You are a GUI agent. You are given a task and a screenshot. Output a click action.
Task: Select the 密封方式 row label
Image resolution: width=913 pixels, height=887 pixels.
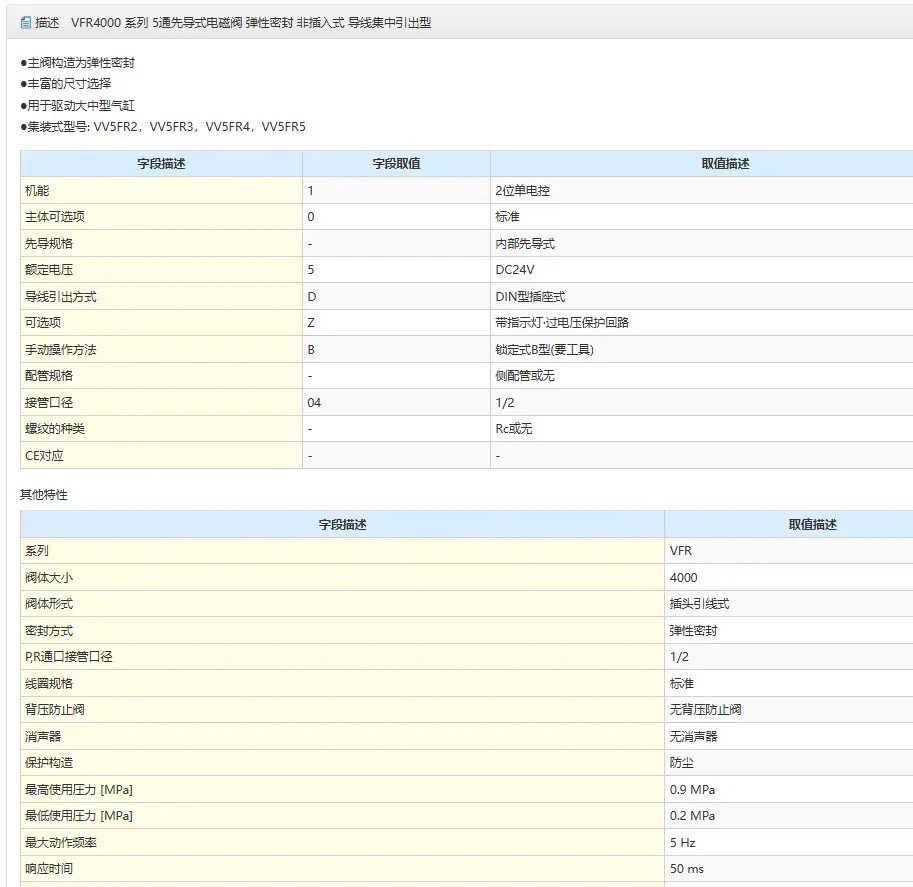(342, 630)
